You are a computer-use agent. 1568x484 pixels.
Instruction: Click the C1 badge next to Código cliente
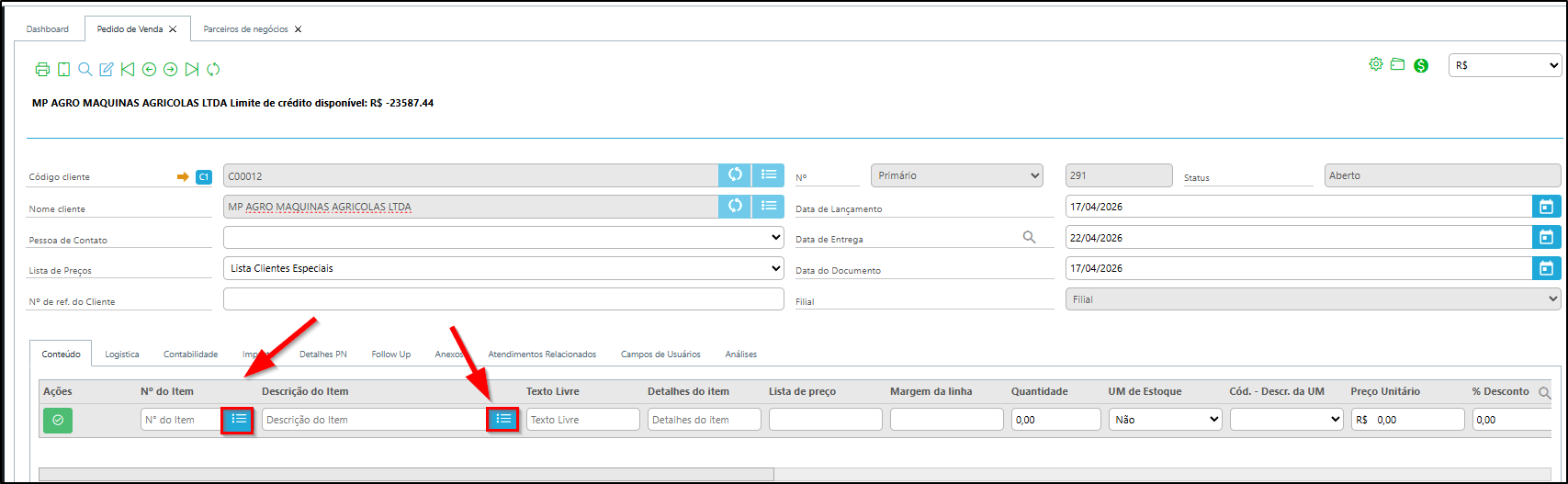tap(204, 176)
